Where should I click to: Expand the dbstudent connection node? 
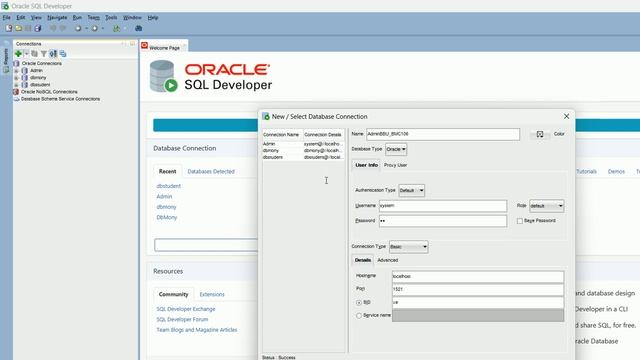tap(17, 85)
